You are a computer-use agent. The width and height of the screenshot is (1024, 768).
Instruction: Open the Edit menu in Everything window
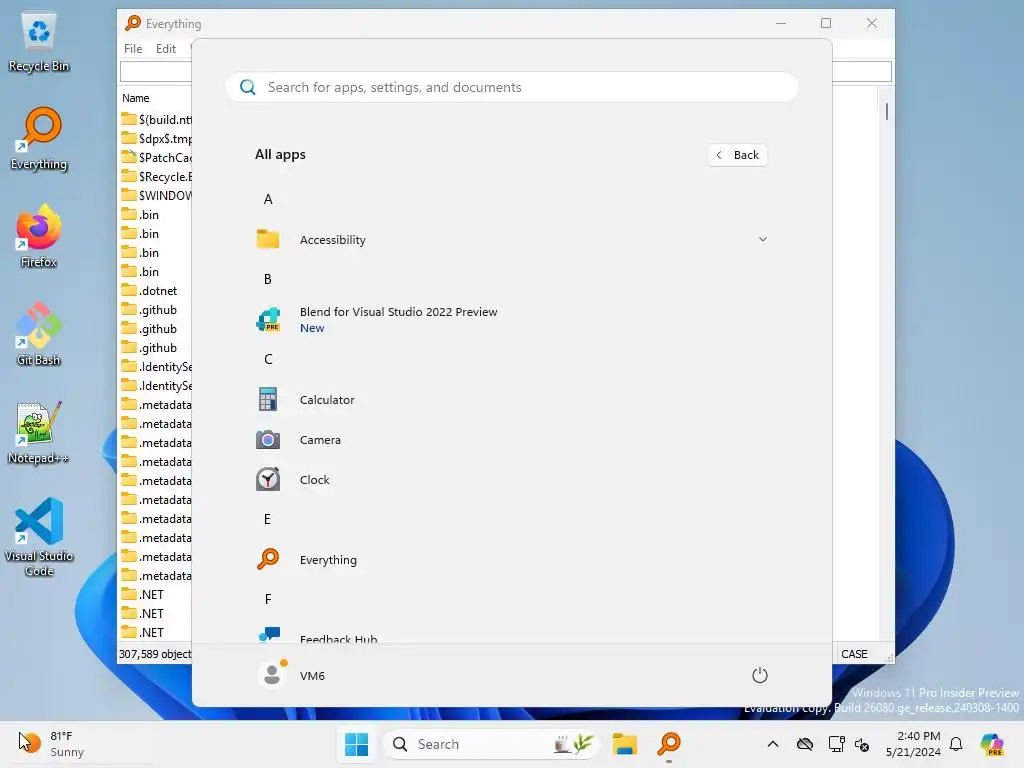(x=166, y=49)
